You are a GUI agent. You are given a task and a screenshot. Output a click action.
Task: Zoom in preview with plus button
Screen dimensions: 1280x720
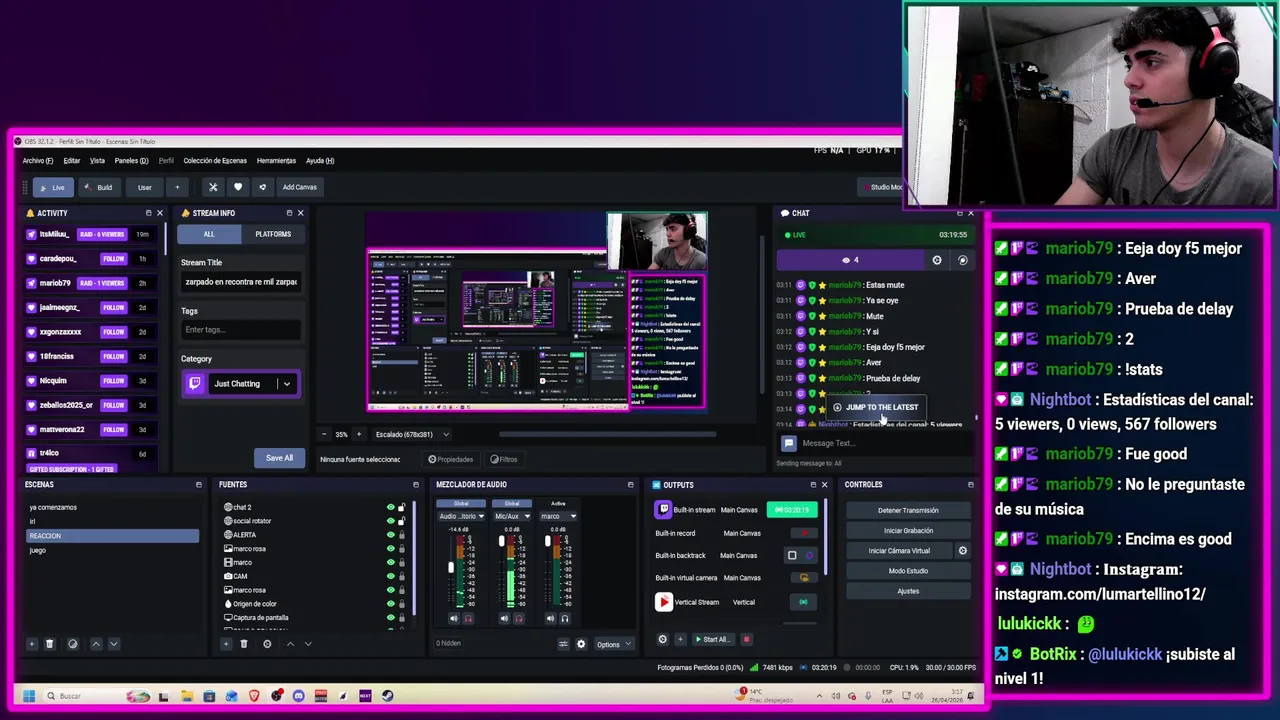point(359,434)
